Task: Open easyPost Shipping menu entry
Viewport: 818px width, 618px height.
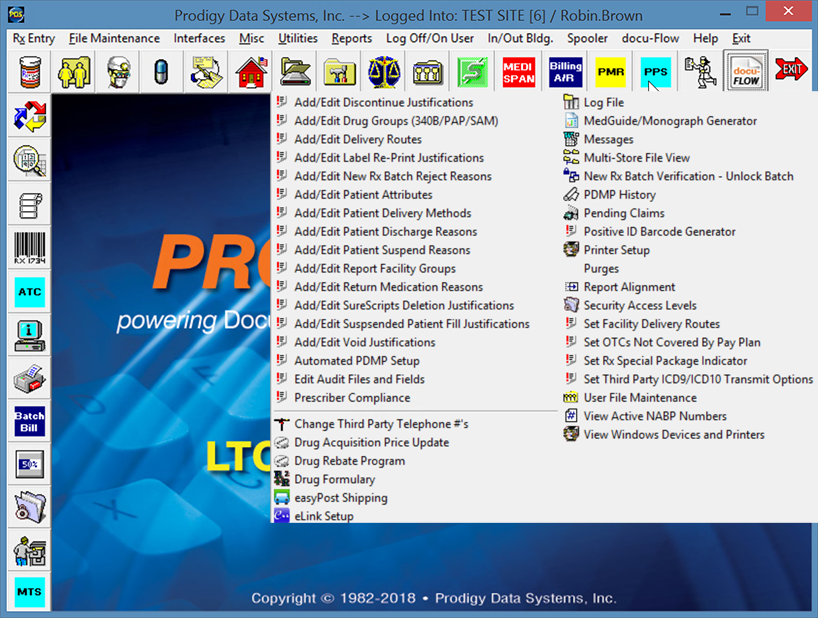Action: pyautogui.click(x=340, y=498)
